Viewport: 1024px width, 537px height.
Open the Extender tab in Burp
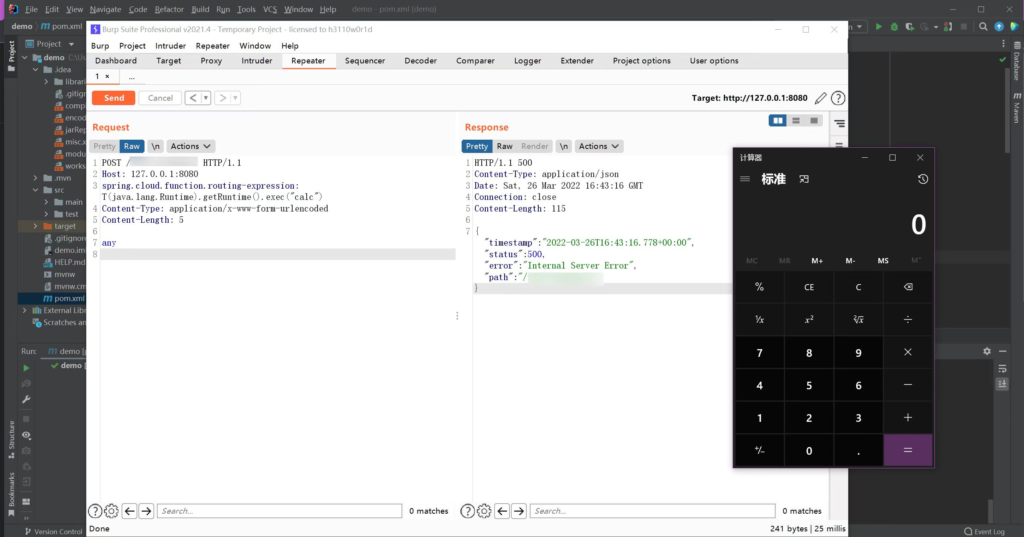pos(577,61)
